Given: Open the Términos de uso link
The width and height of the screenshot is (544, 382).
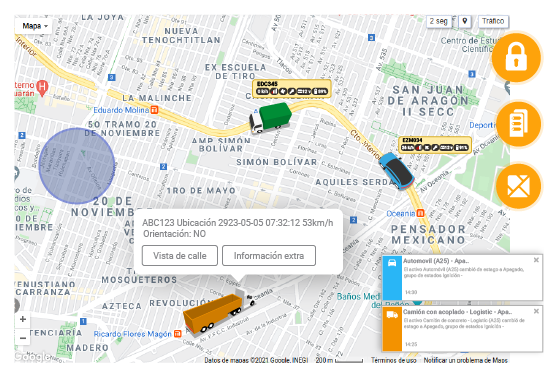Looking at the screenshot, I should click(x=393, y=360).
